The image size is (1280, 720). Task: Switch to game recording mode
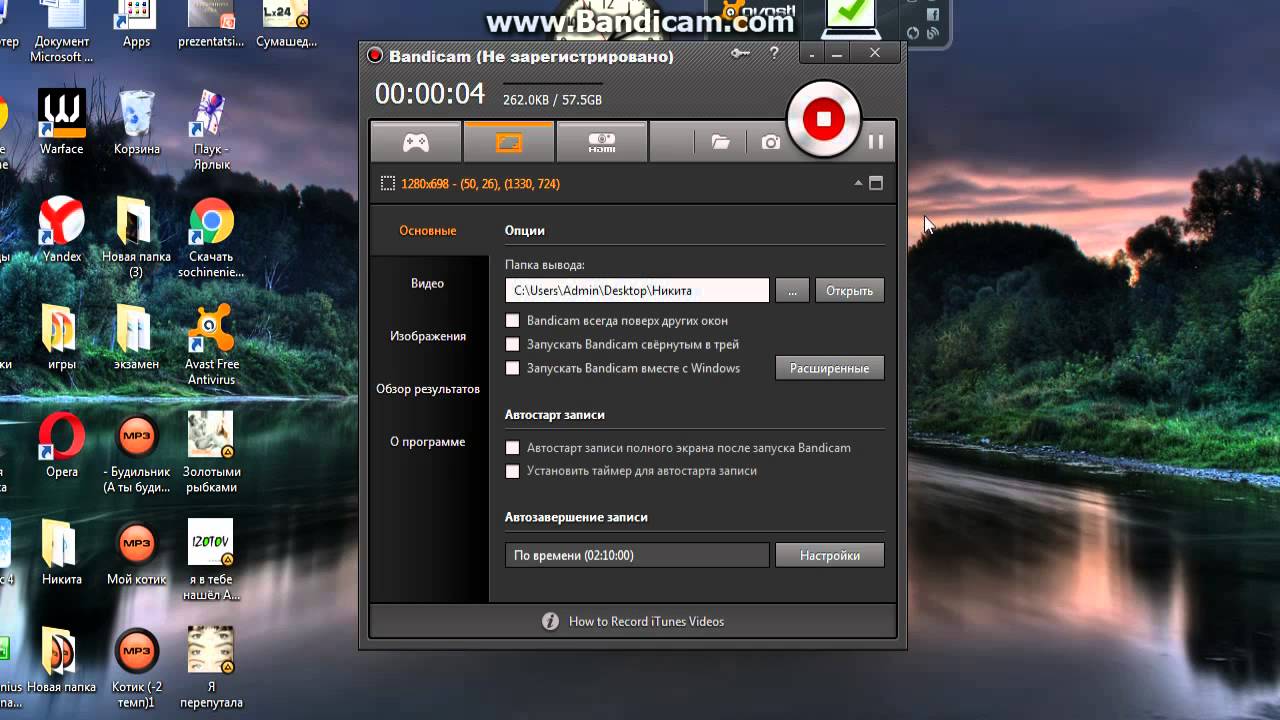point(416,142)
